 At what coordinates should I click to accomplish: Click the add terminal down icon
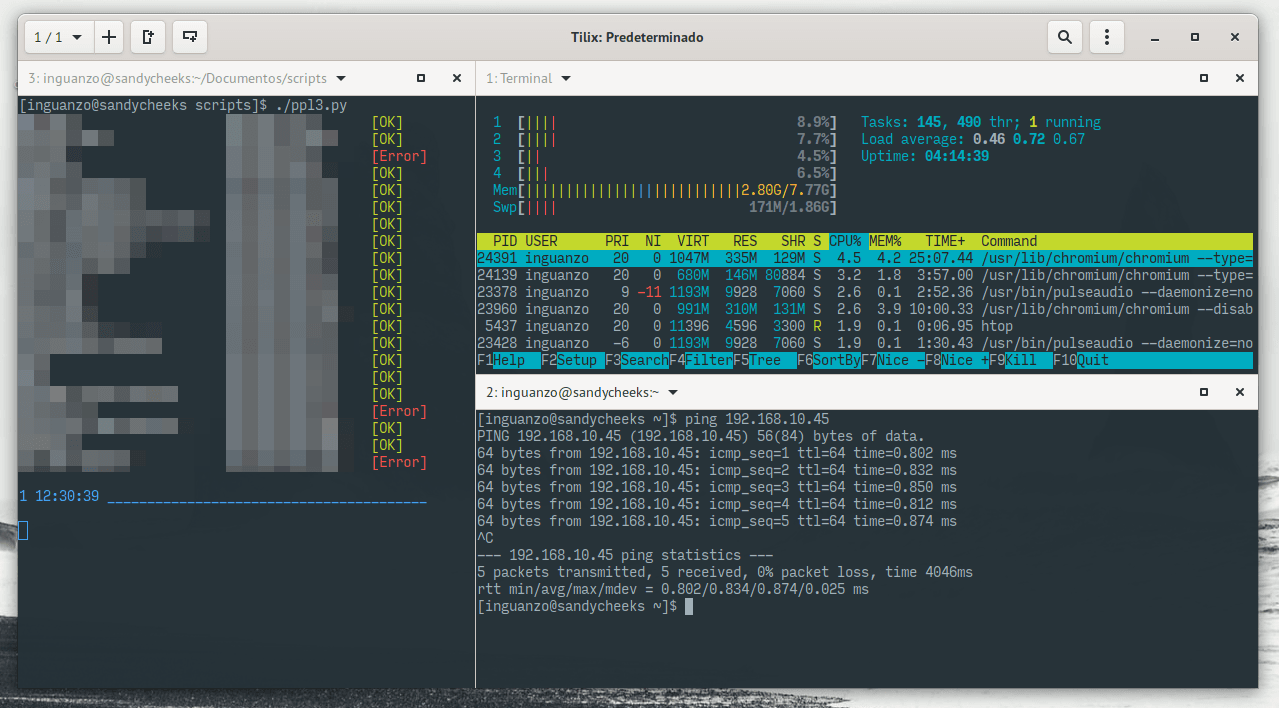(x=189, y=37)
